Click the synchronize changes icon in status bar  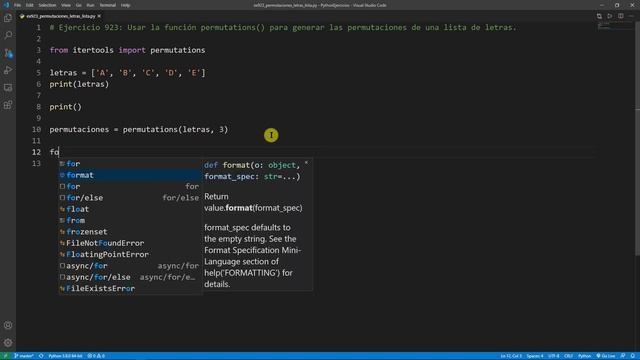[41, 356]
